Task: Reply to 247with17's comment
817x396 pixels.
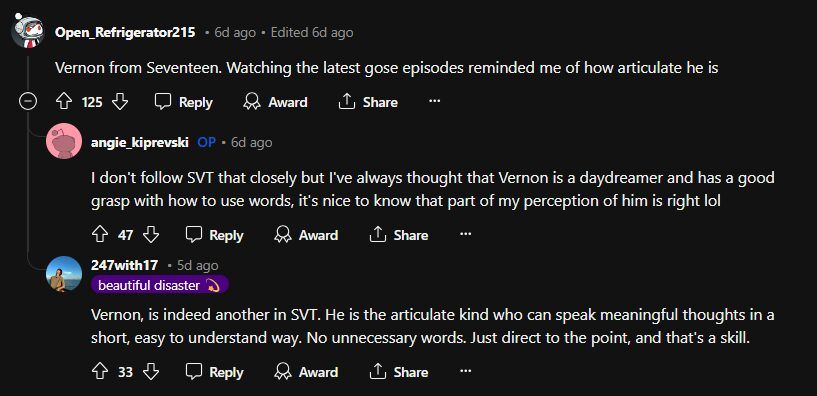Action: point(215,372)
